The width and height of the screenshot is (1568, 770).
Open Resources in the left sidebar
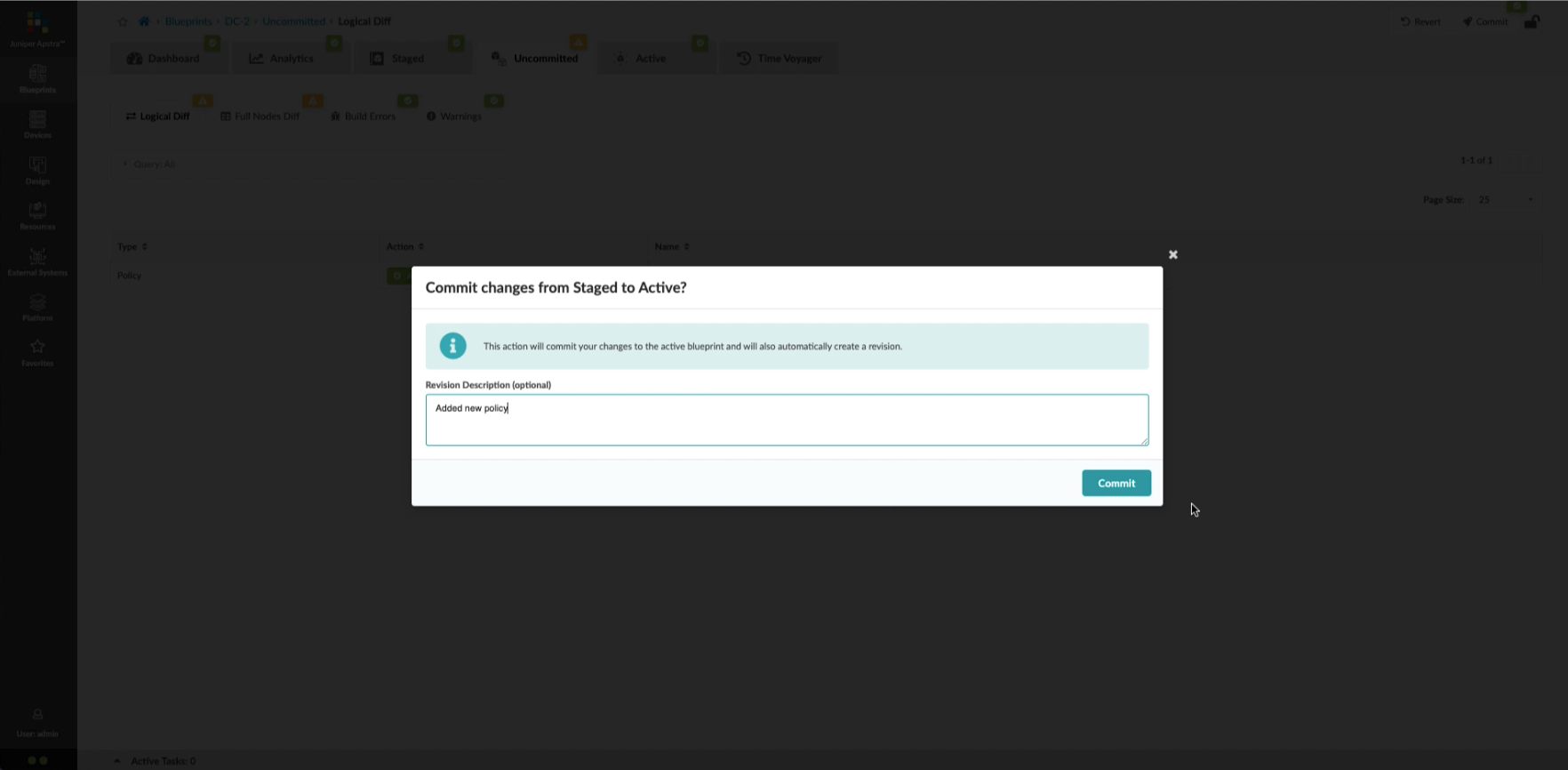click(x=37, y=215)
